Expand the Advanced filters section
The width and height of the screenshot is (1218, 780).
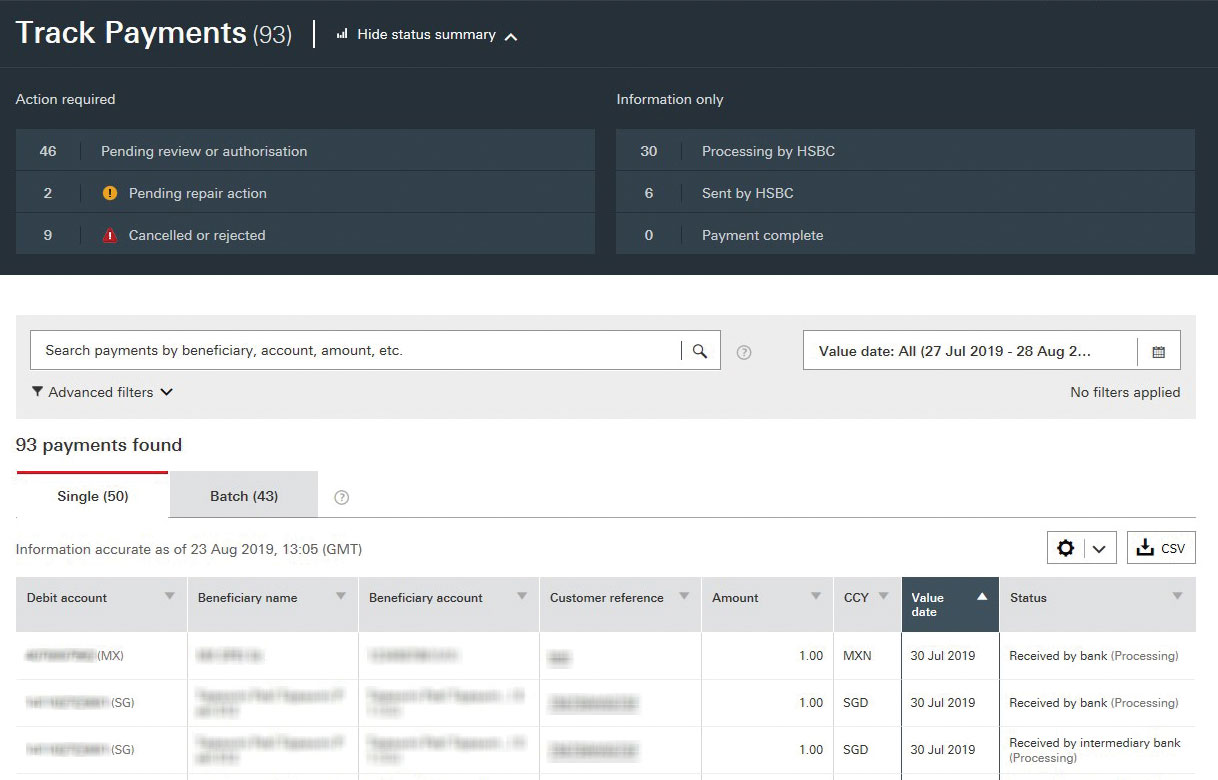click(x=102, y=393)
